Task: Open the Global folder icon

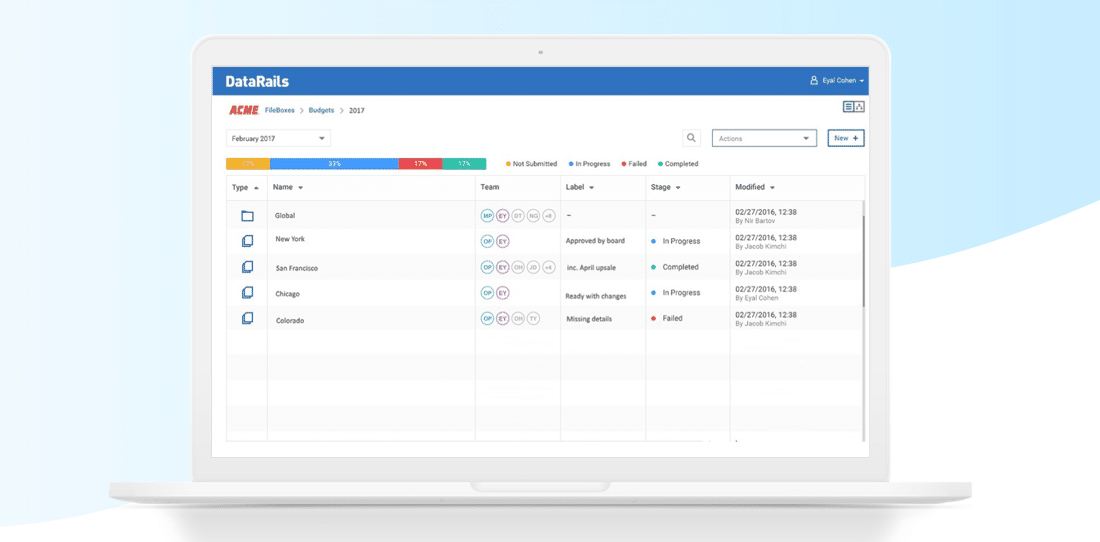Action: (247, 216)
